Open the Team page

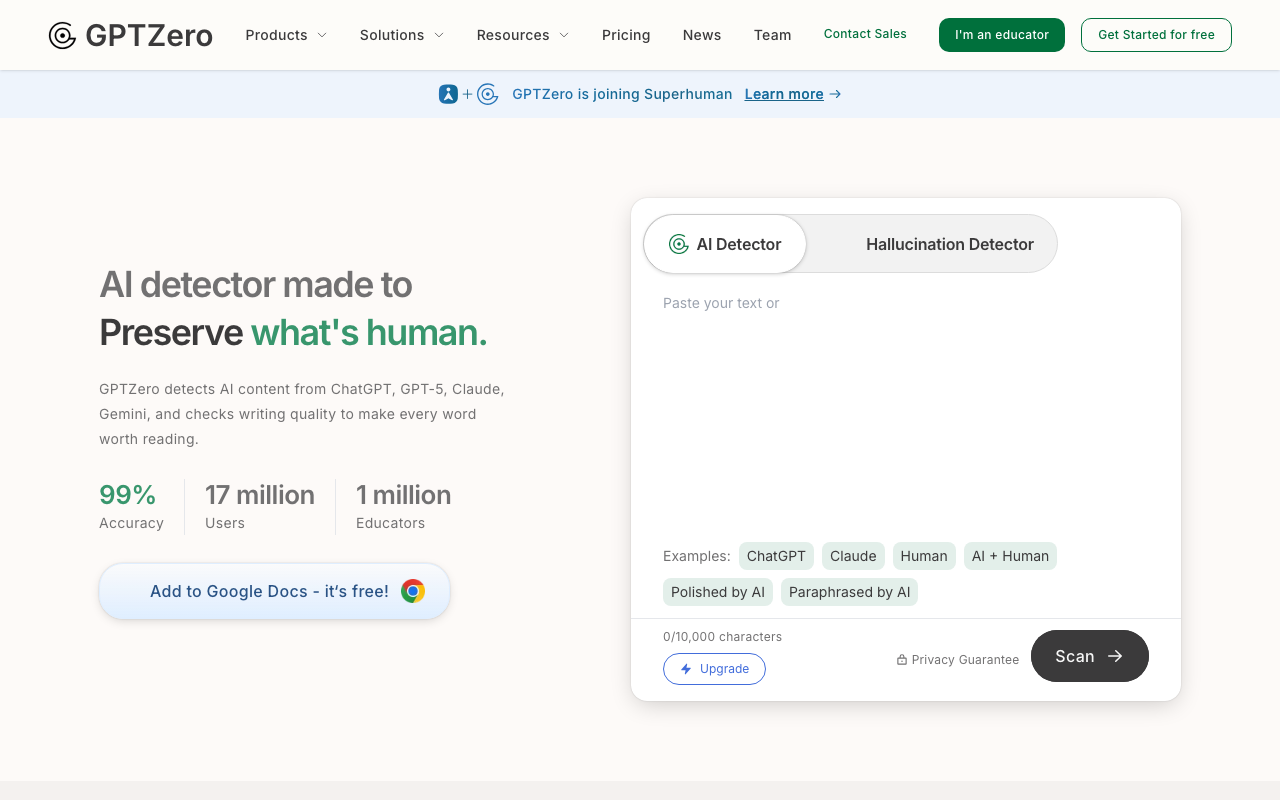pyautogui.click(x=772, y=35)
